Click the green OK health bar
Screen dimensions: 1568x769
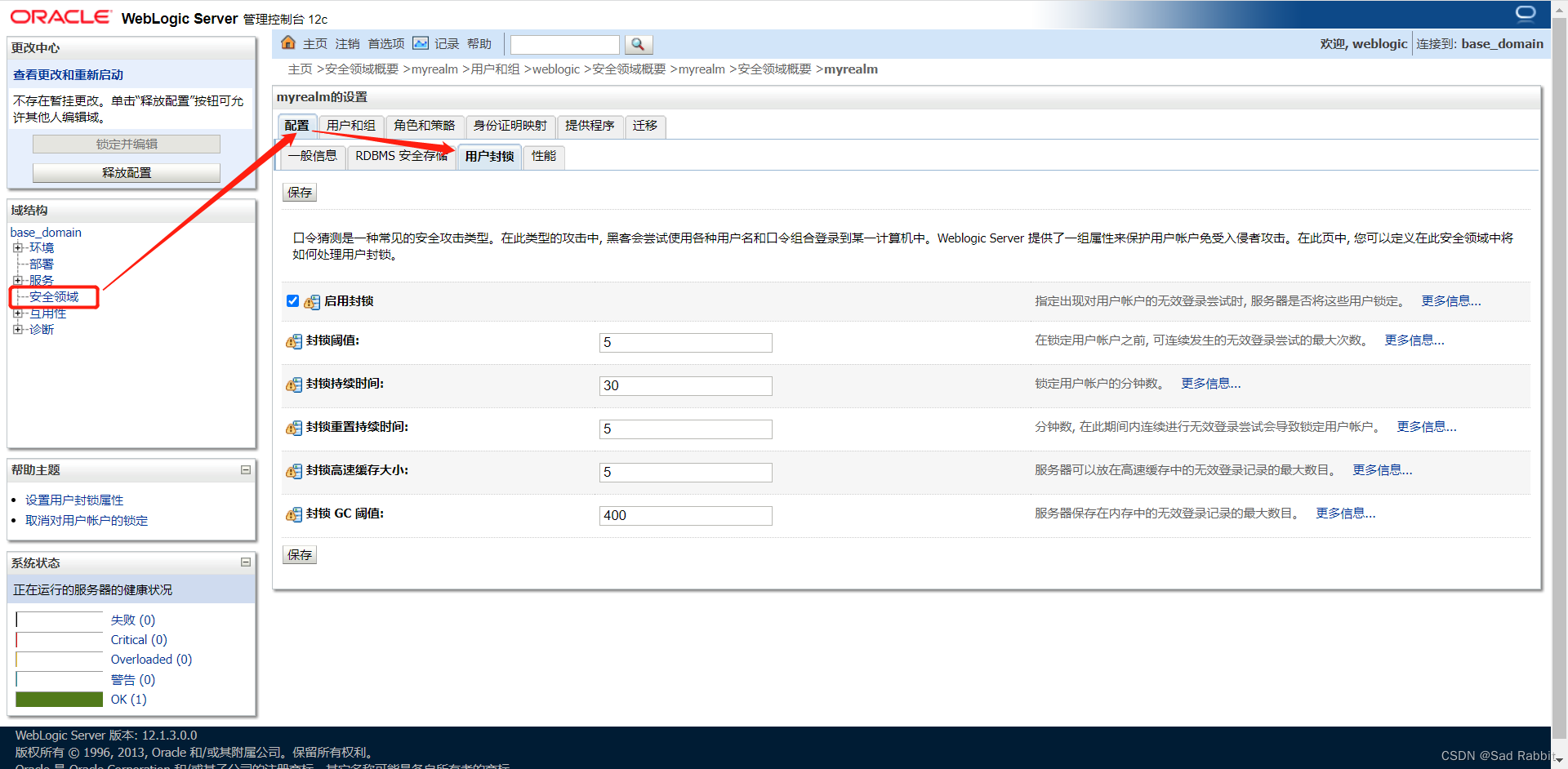[x=60, y=700]
